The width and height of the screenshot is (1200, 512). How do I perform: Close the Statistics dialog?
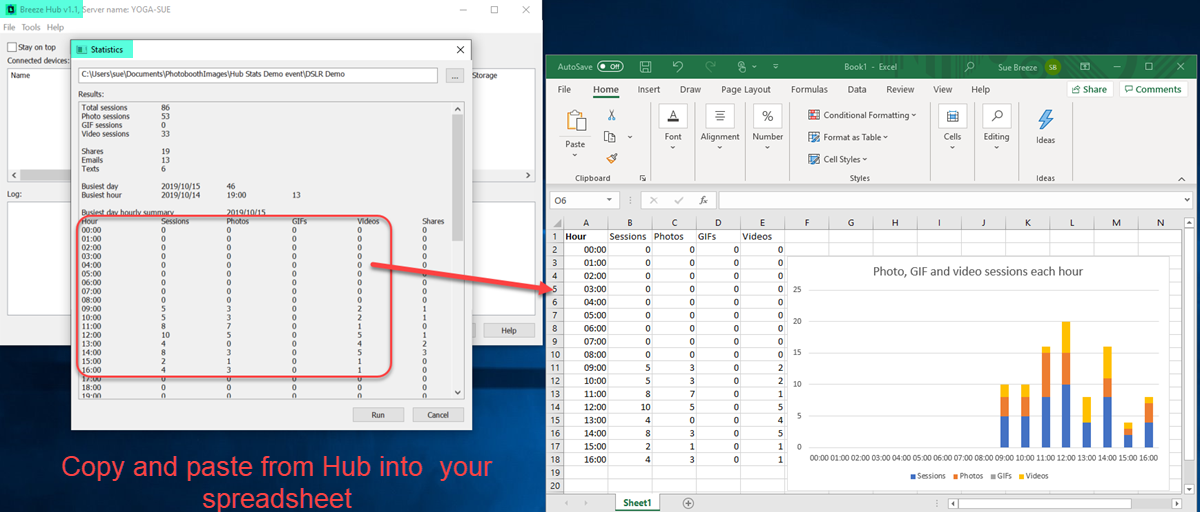point(460,49)
